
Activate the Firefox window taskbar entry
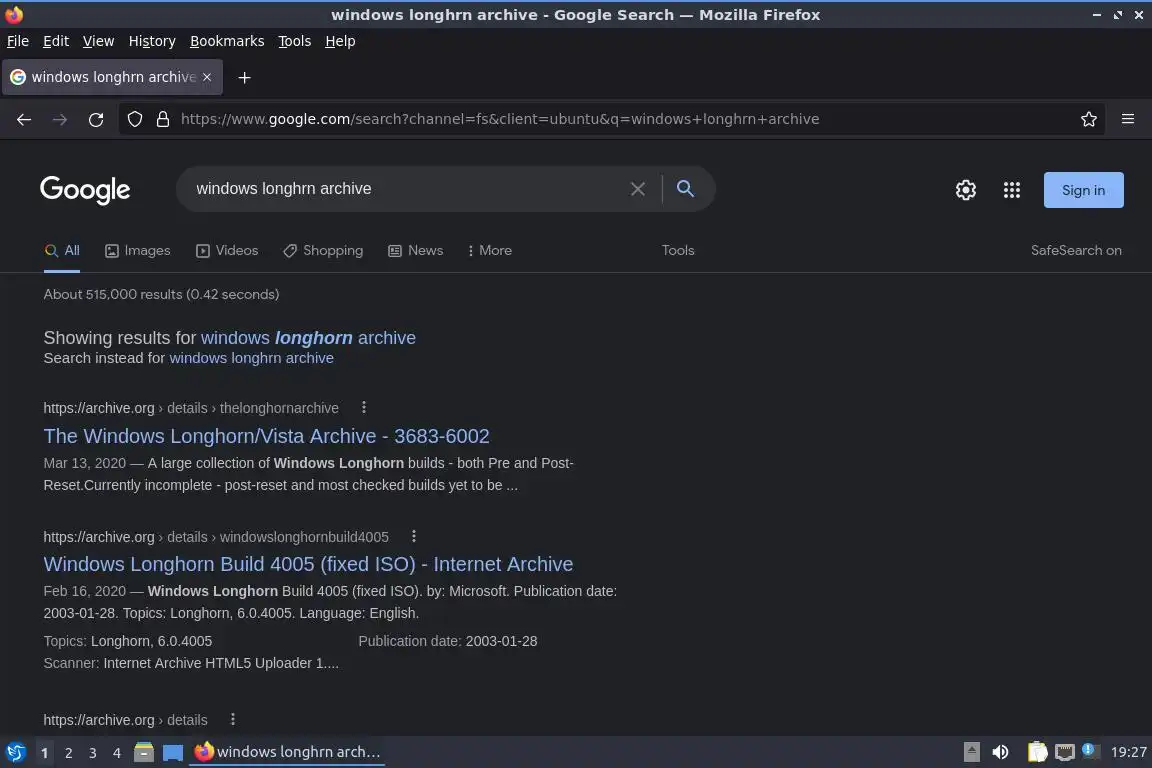pos(288,752)
